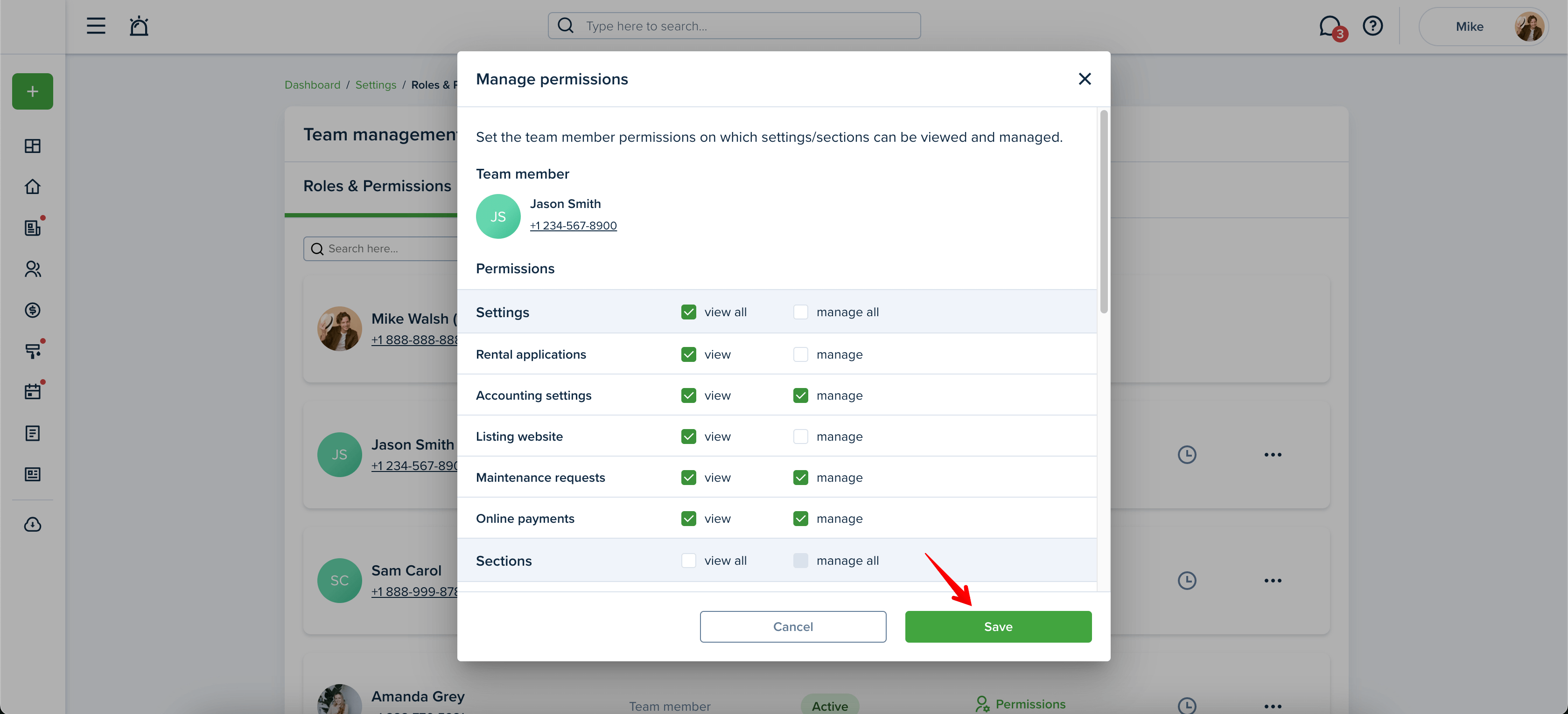Click the team Search here field
The height and width of the screenshot is (714, 1568).
pos(380,249)
